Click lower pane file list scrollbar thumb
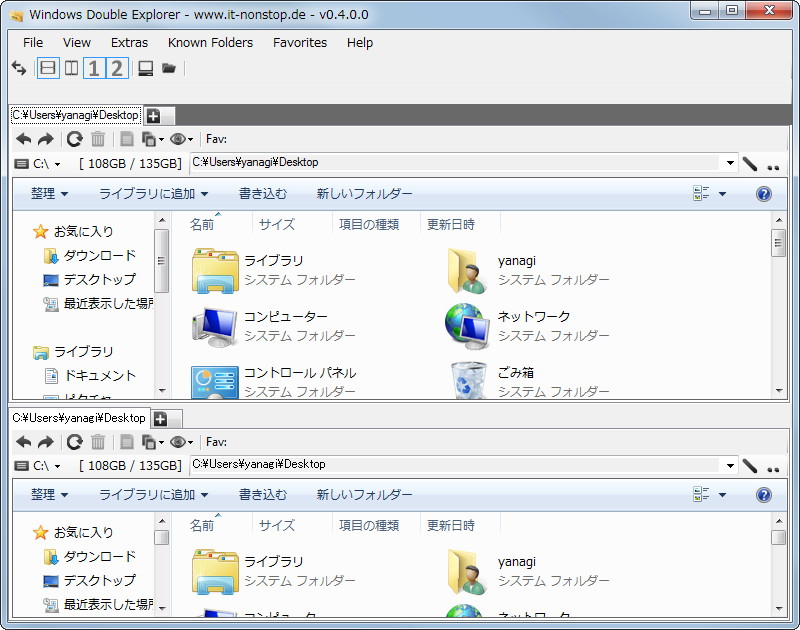This screenshot has width=800, height=630. tap(778, 538)
